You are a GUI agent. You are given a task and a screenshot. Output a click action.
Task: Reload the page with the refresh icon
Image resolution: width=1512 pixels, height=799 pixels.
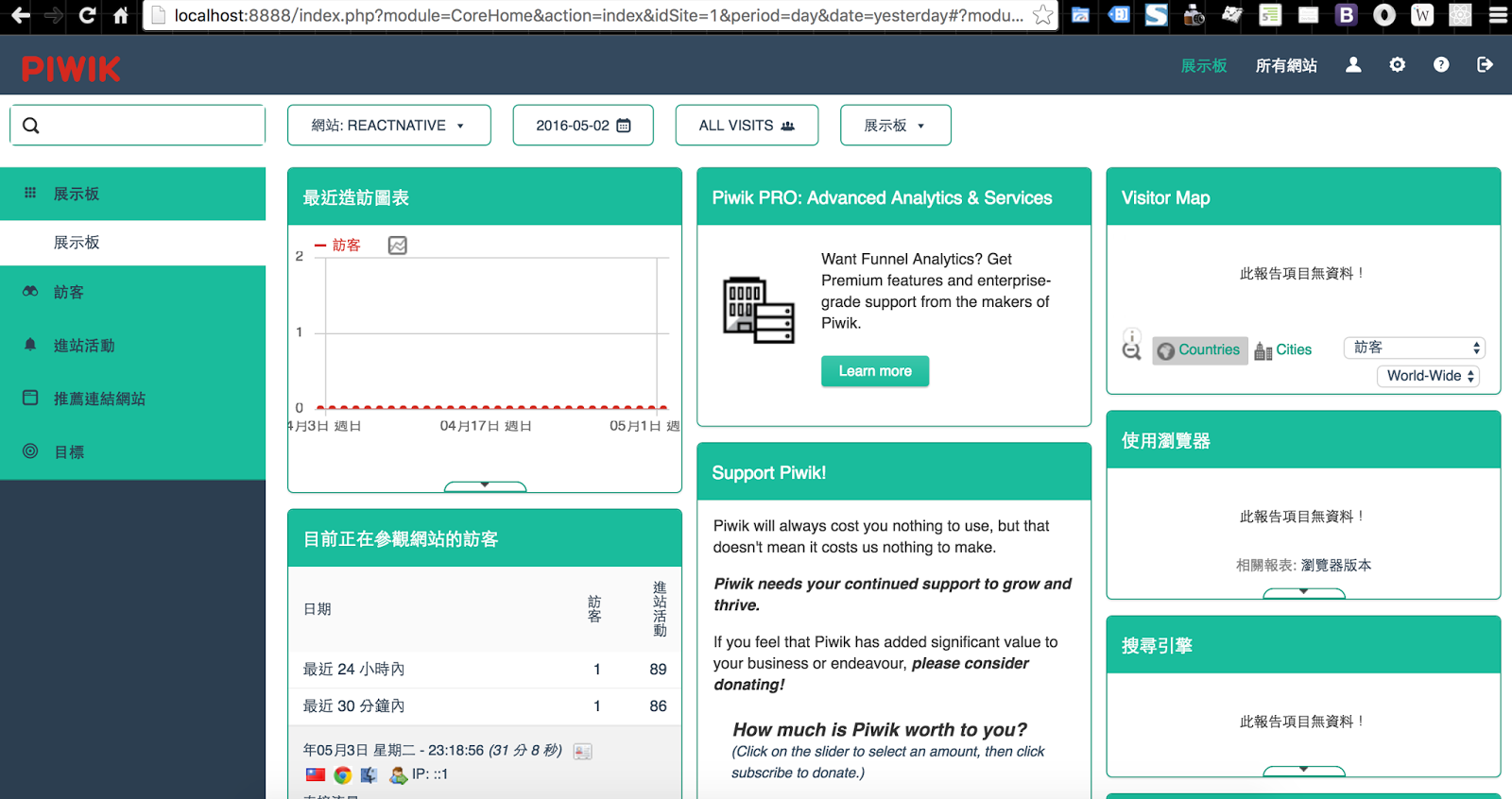(87, 15)
